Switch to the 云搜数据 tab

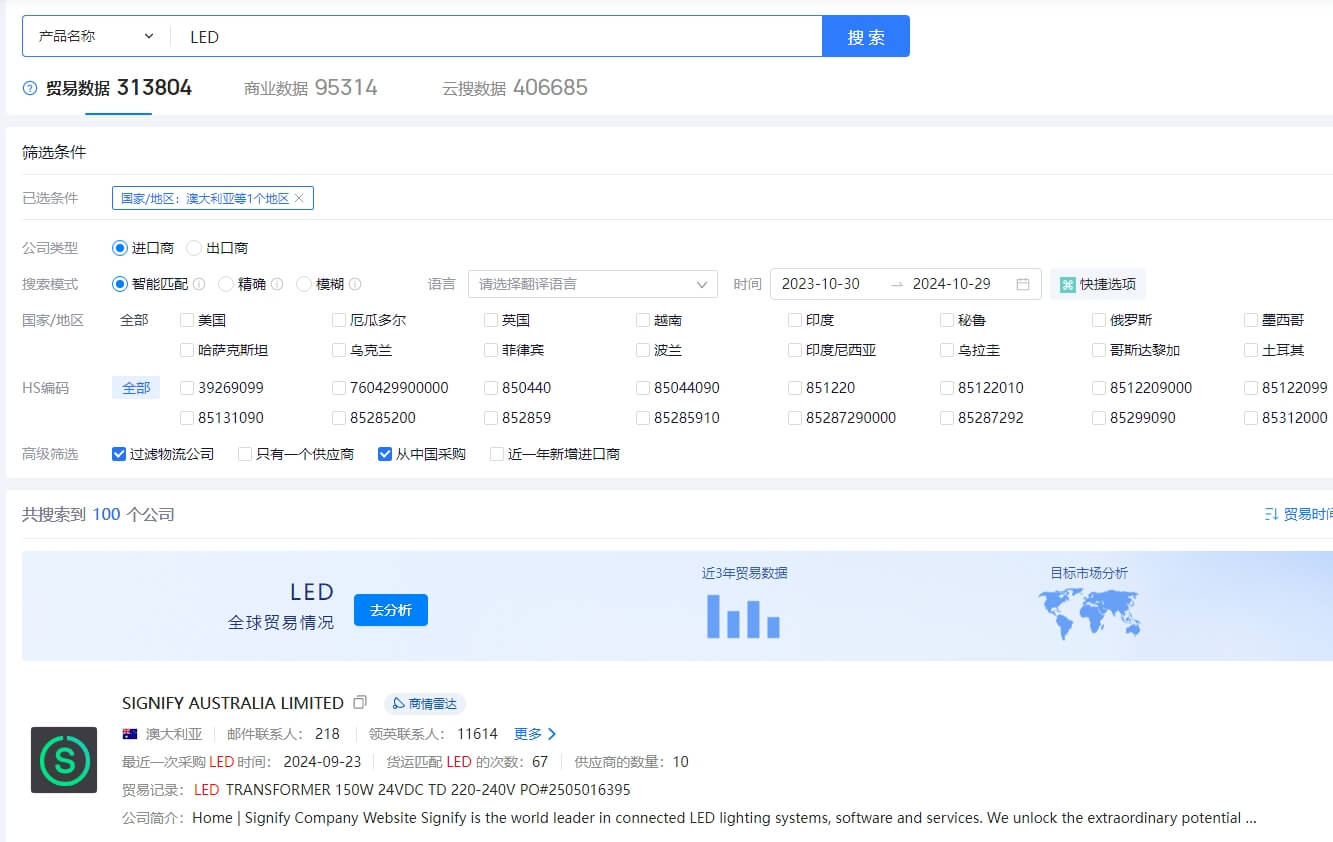[514, 88]
